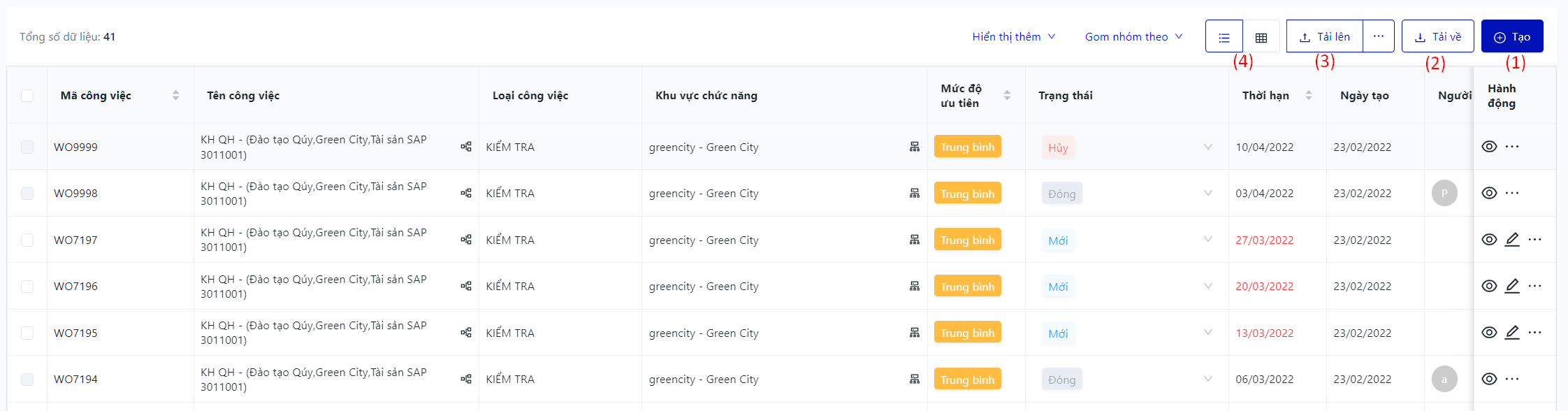The width and height of the screenshot is (1568, 411).
Task: Open more actions for WO7196
Action: point(1534,286)
